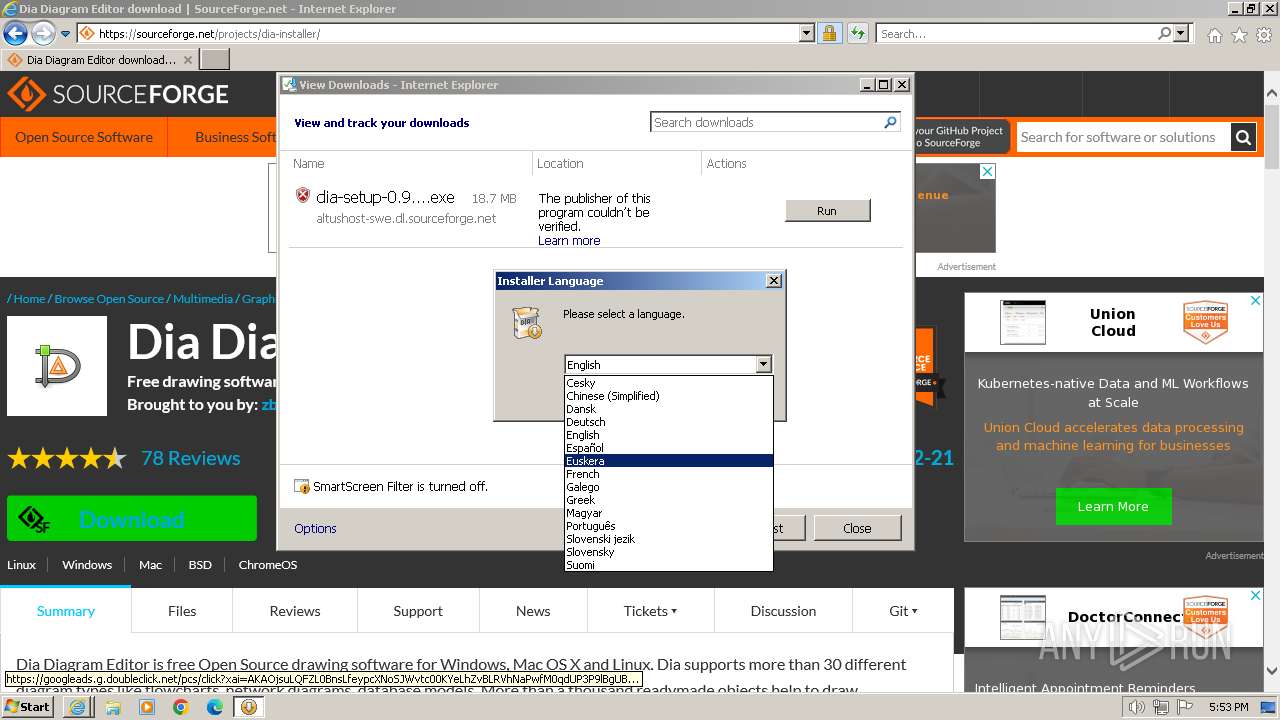Viewport: 1280px width, 720px height.
Task: Click the Internet Explorer taskbar icon
Action: 77,707
